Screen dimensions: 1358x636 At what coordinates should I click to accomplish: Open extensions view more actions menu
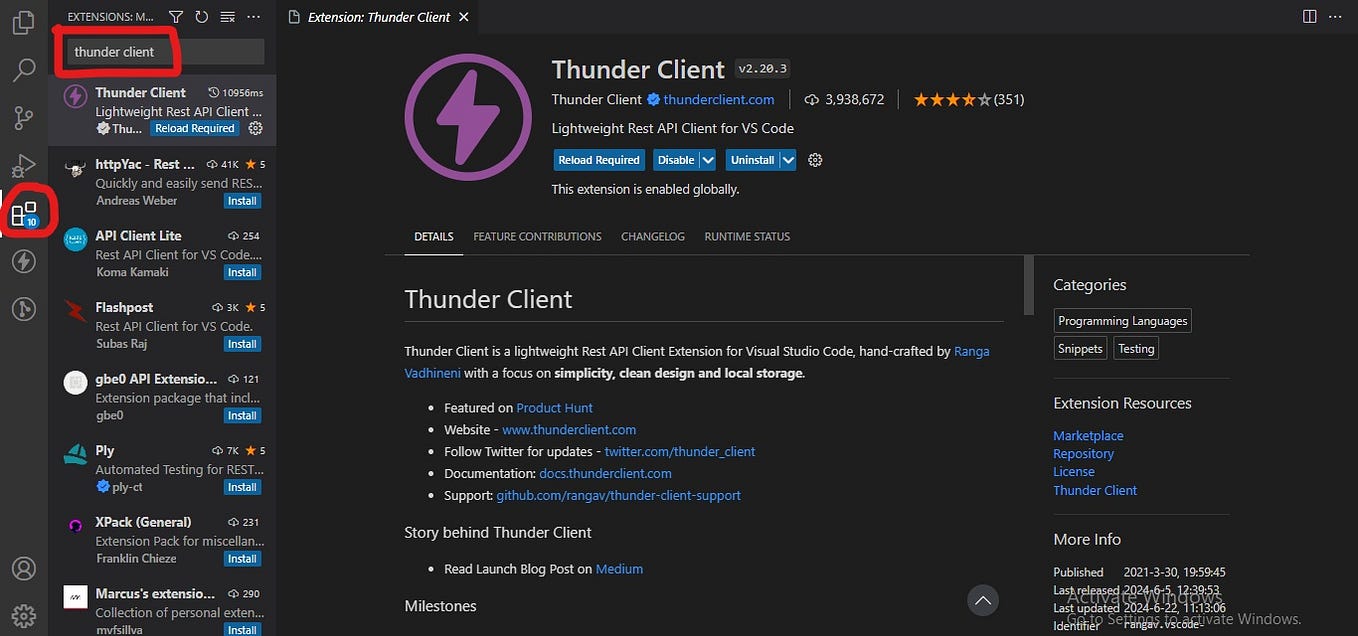tap(254, 17)
